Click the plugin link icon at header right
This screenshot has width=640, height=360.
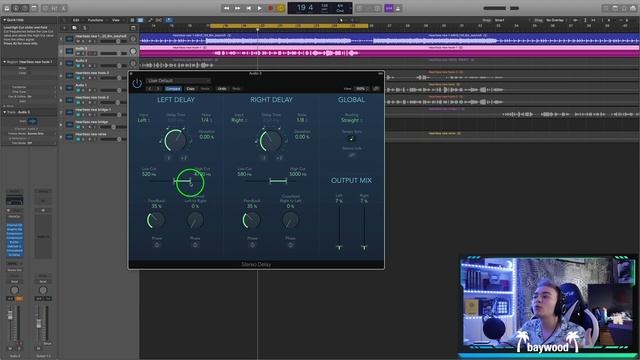(x=376, y=89)
